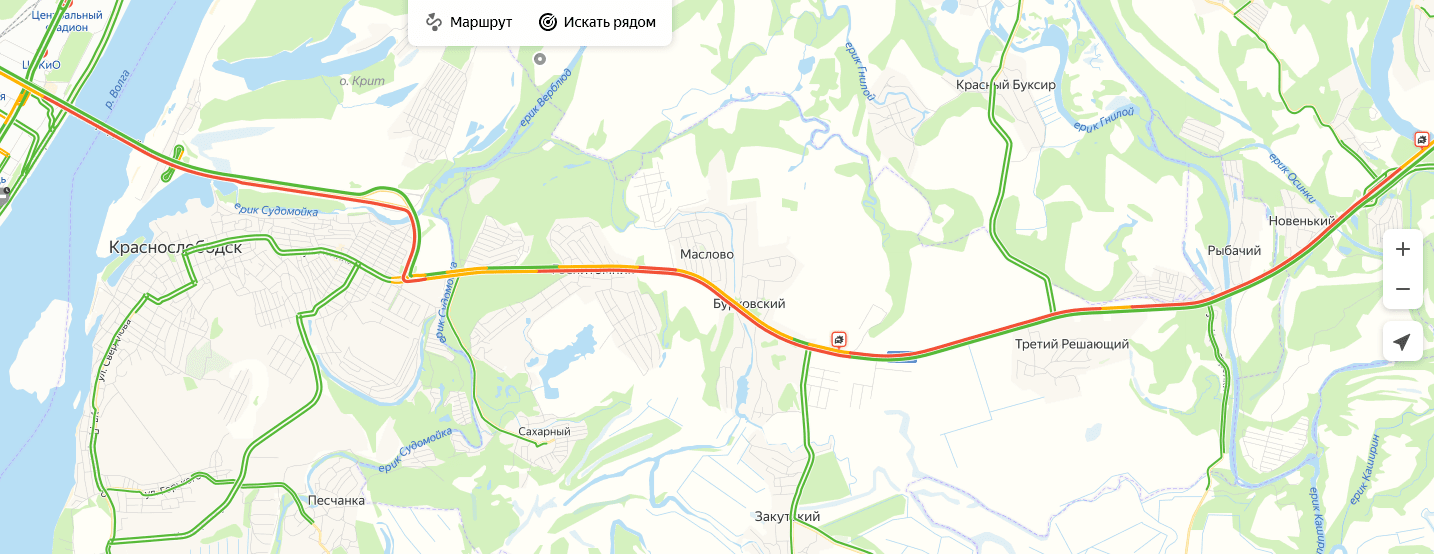1434x554 pixels.
Task: Select the Красный Буксир label
Action: (x=1006, y=85)
